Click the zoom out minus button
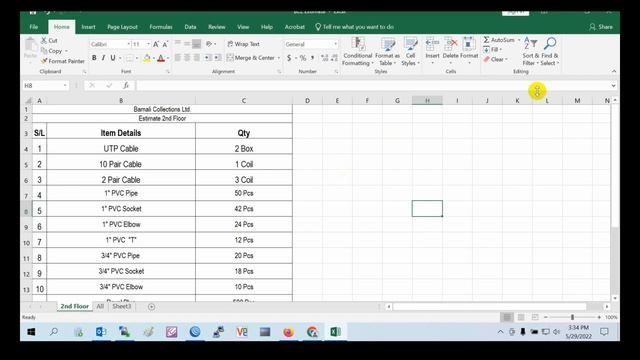 click(546, 317)
